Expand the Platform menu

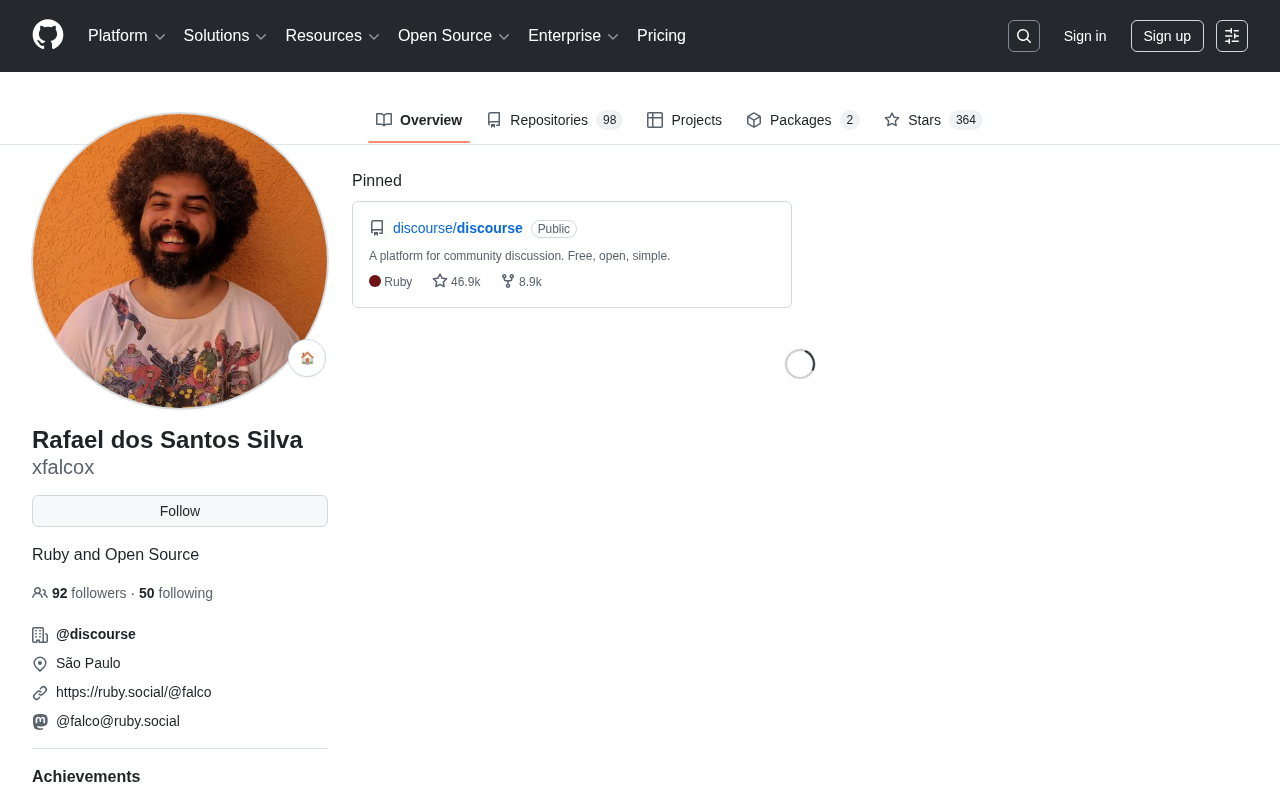point(127,36)
